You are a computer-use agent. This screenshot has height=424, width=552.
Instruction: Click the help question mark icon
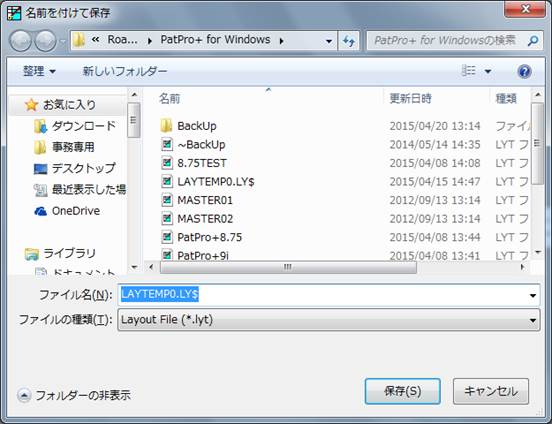(524, 71)
